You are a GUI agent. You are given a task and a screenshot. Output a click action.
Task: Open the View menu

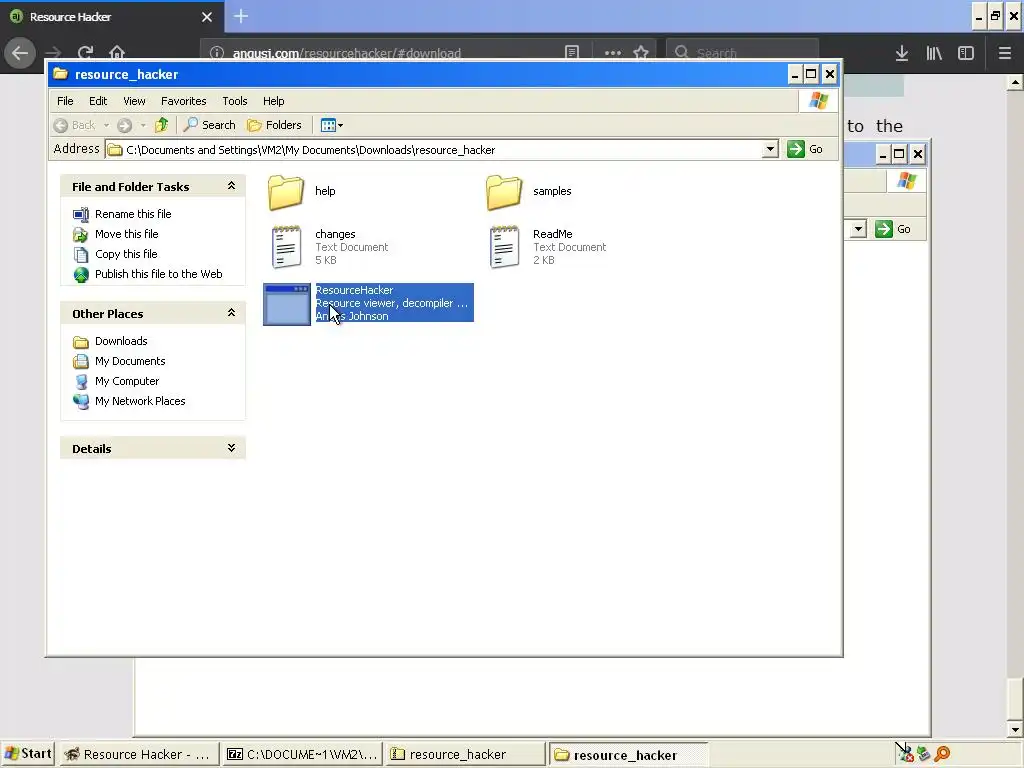(x=135, y=101)
